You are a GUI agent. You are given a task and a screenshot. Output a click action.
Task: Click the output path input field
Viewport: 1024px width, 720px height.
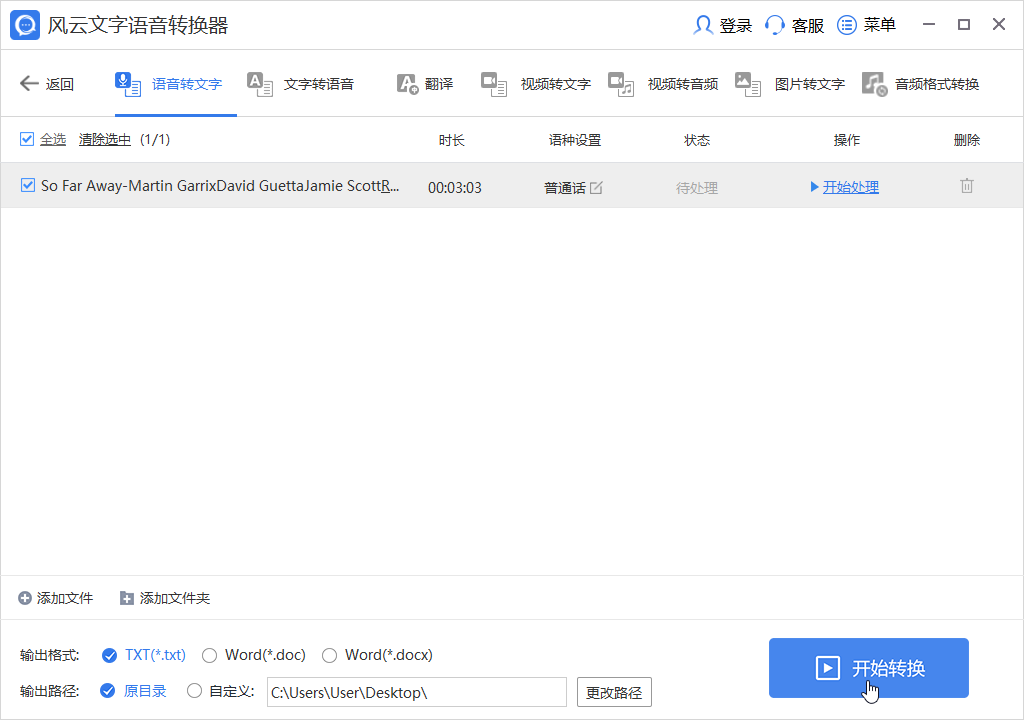tap(416, 690)
